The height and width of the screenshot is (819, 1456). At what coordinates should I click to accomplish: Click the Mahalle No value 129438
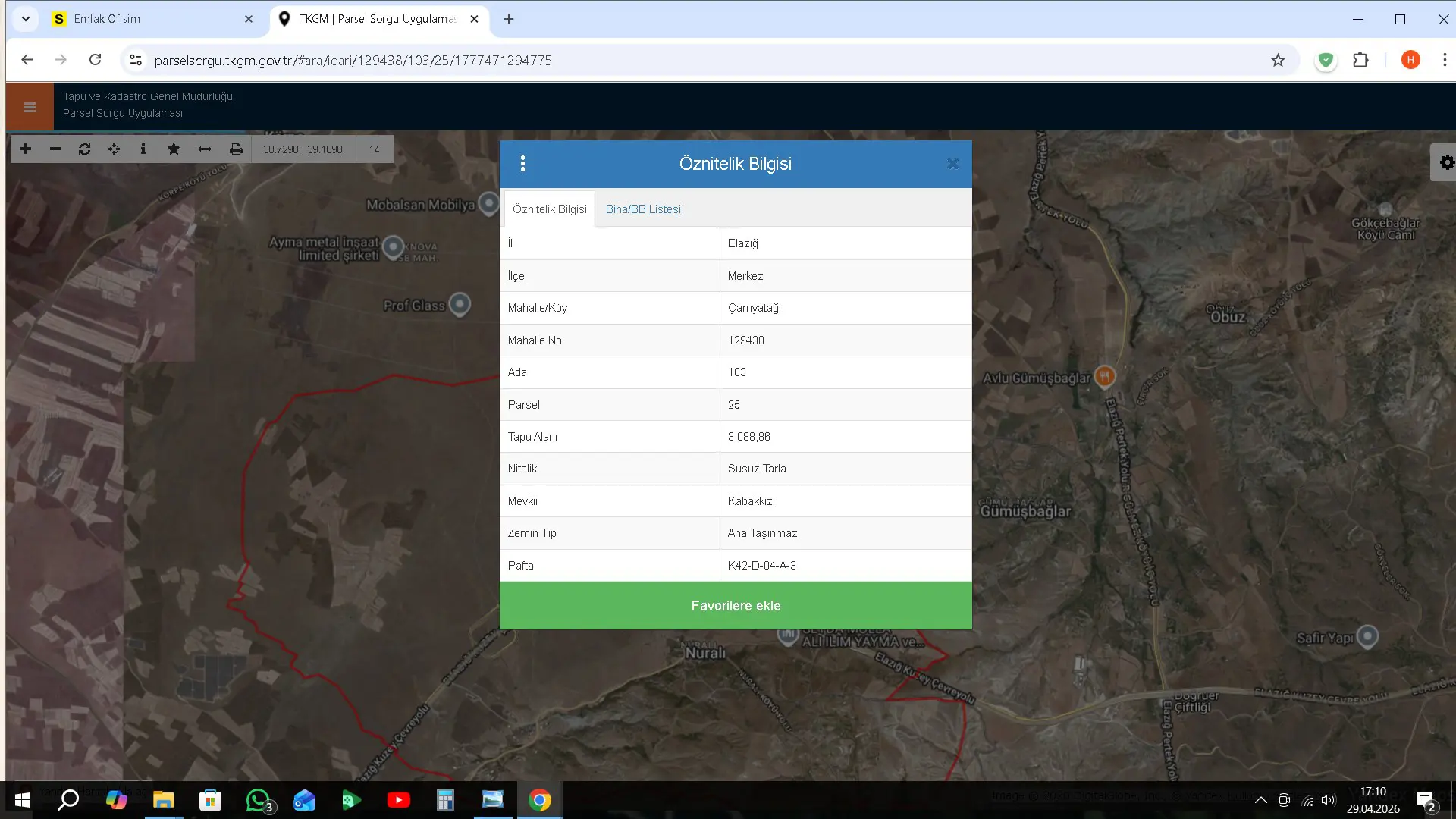pos(745,340)
